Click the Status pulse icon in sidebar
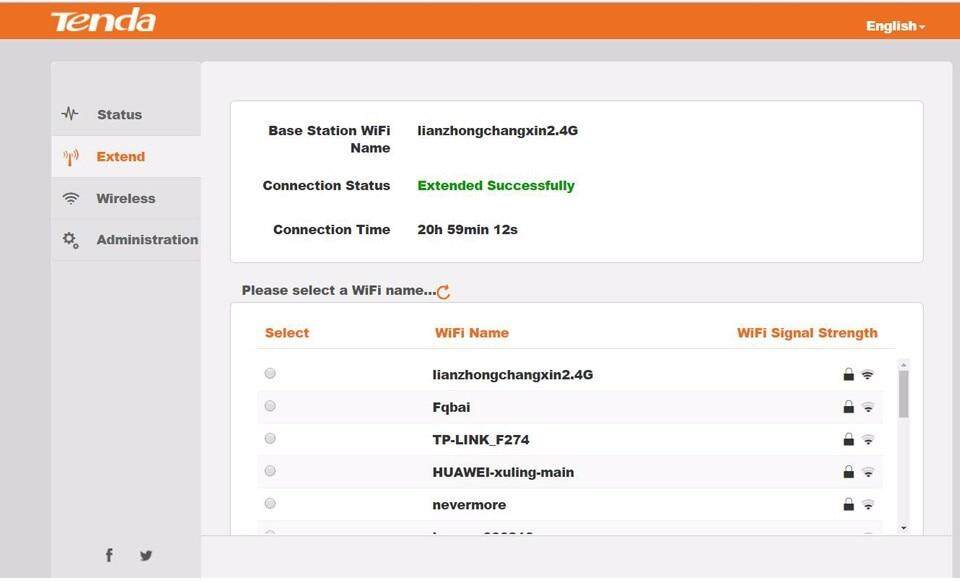The image size is (960, 582). point(70,114)
